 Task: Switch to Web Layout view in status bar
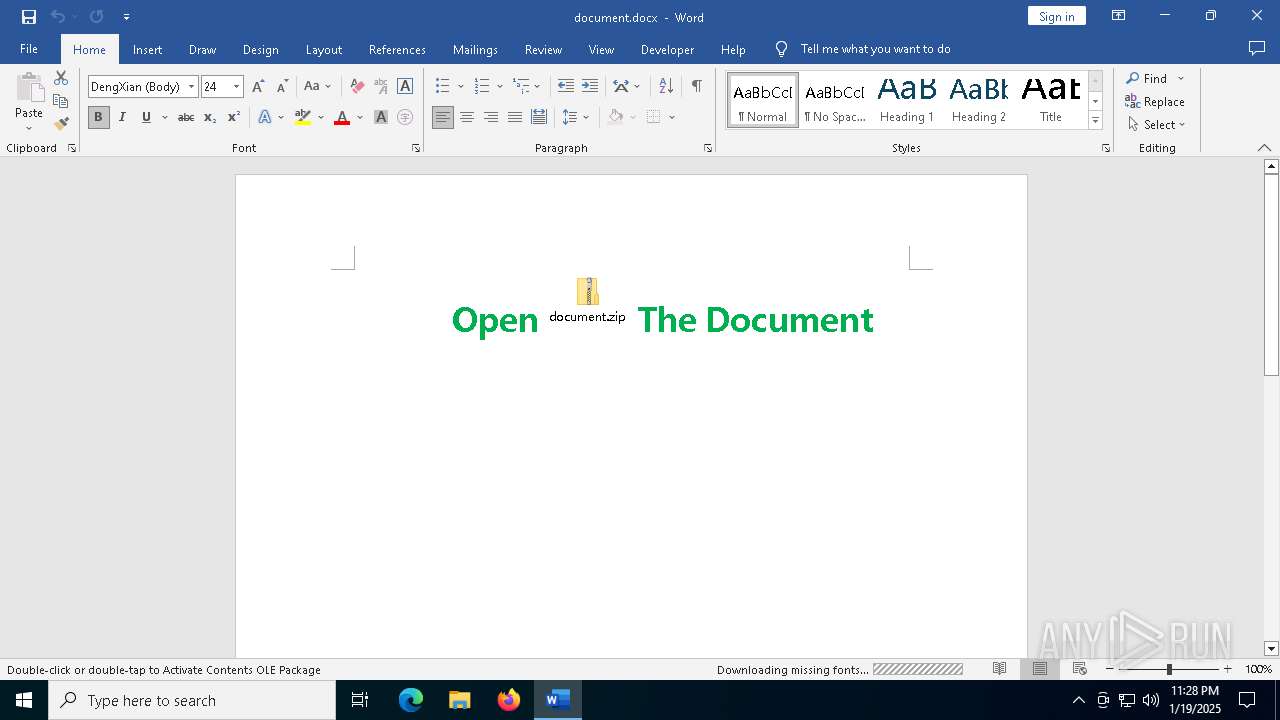click(1080, 669)
